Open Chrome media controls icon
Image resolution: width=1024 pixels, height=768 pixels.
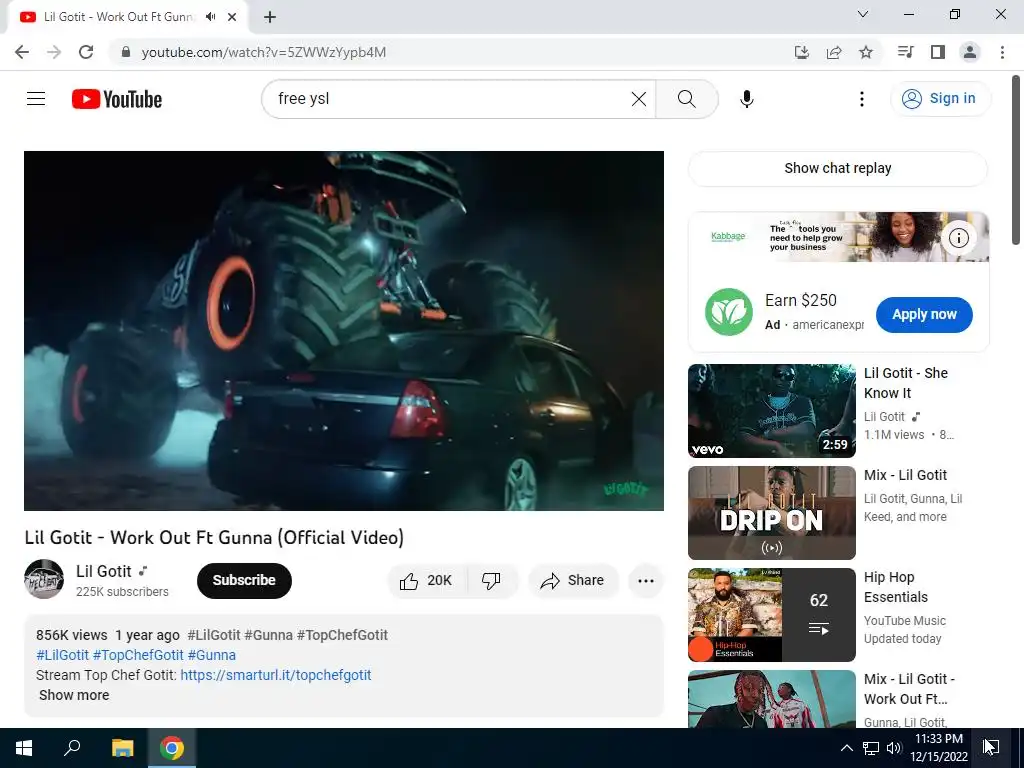click(x=905, y=52)
